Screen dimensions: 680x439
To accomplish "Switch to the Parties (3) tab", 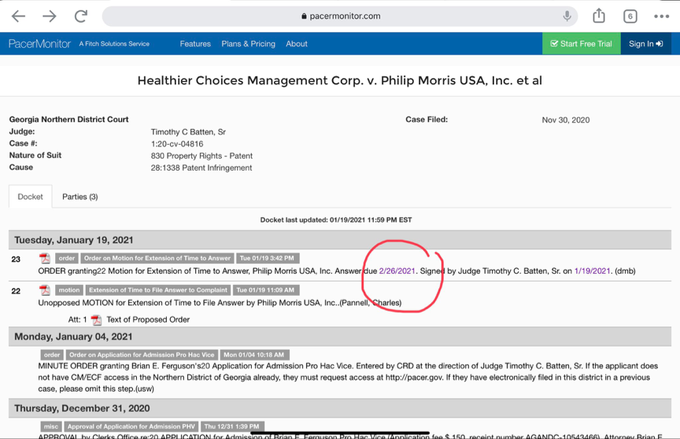I will pos(80,197).
